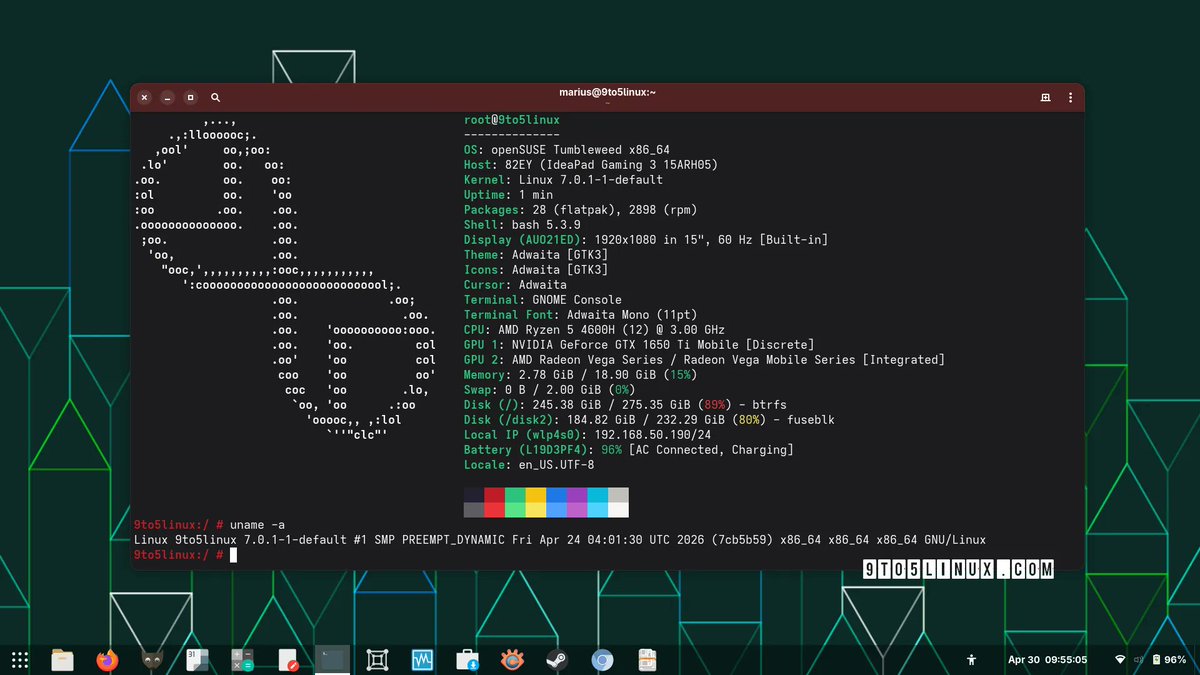Open the square frame app in the dock
The height and width of the screenshot is (675, 1200).
tap(377, 660)
